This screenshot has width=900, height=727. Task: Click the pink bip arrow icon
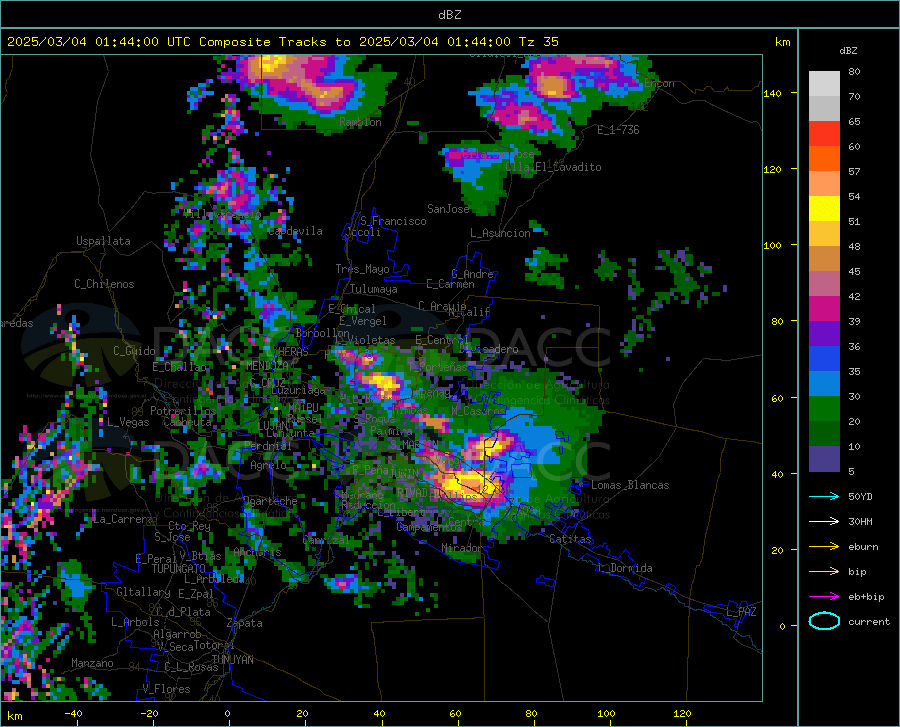pyautogui.click(x=824, y=572)
